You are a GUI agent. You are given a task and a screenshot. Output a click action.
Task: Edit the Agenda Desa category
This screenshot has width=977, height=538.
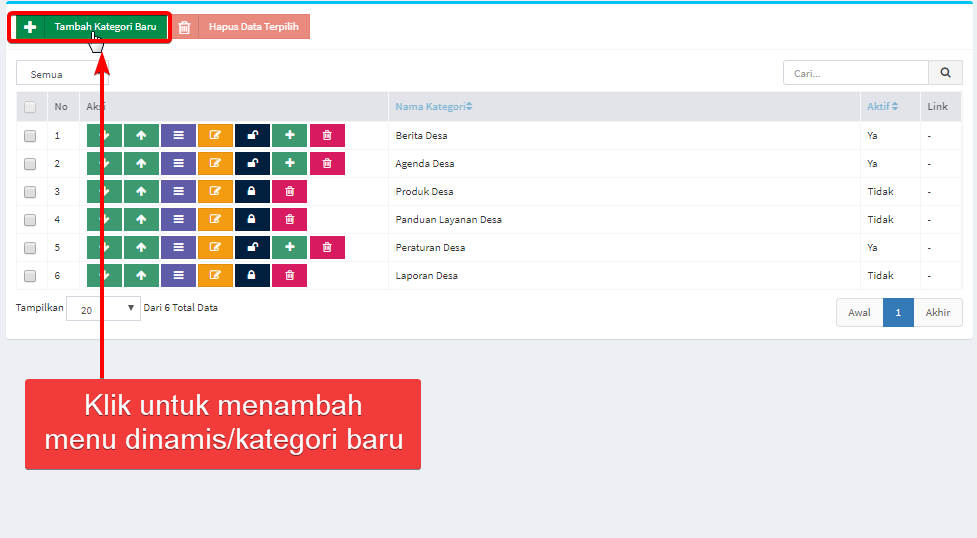(x=216, y=163)
